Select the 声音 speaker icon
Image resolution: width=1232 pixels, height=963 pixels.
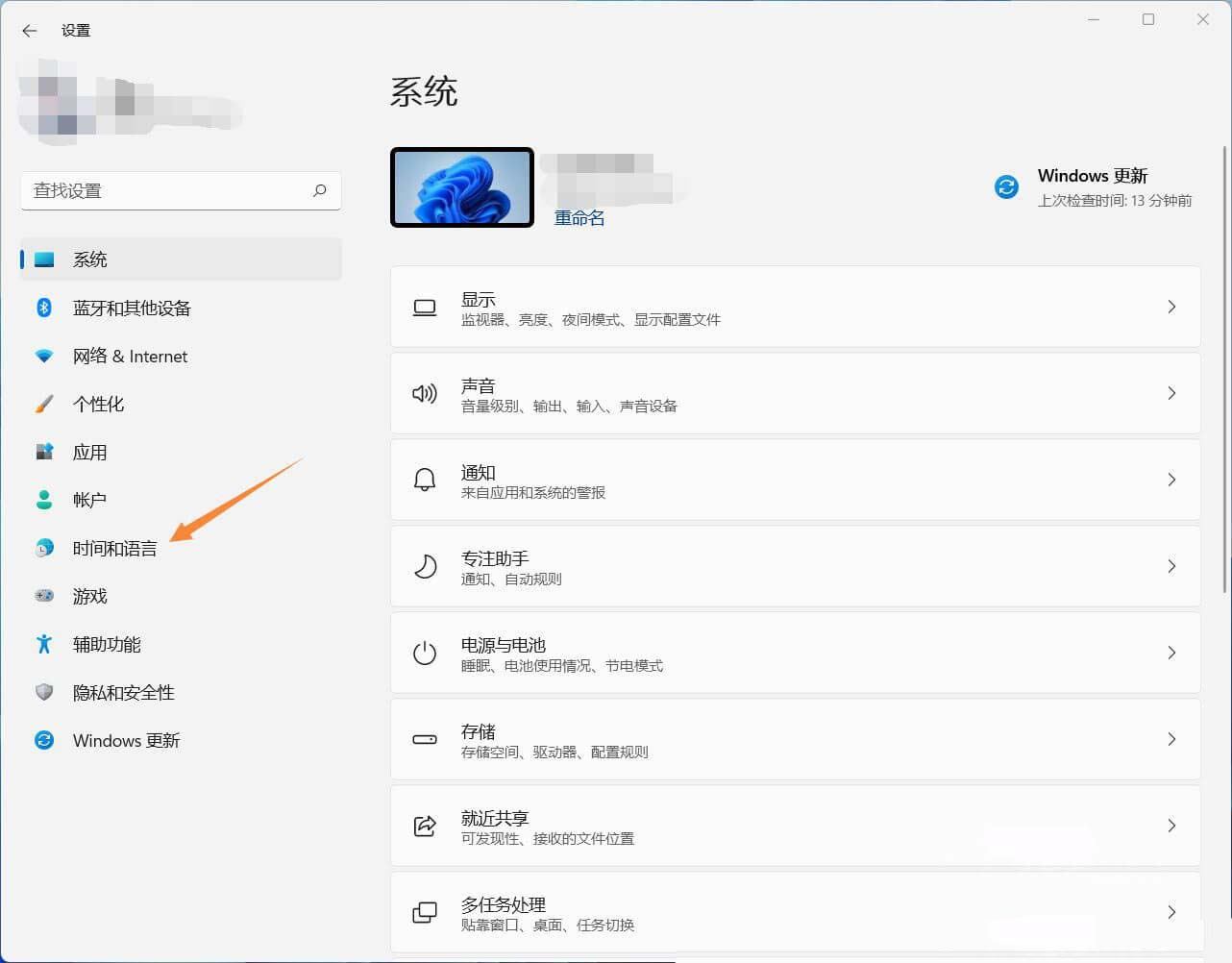tap(424, 393)
